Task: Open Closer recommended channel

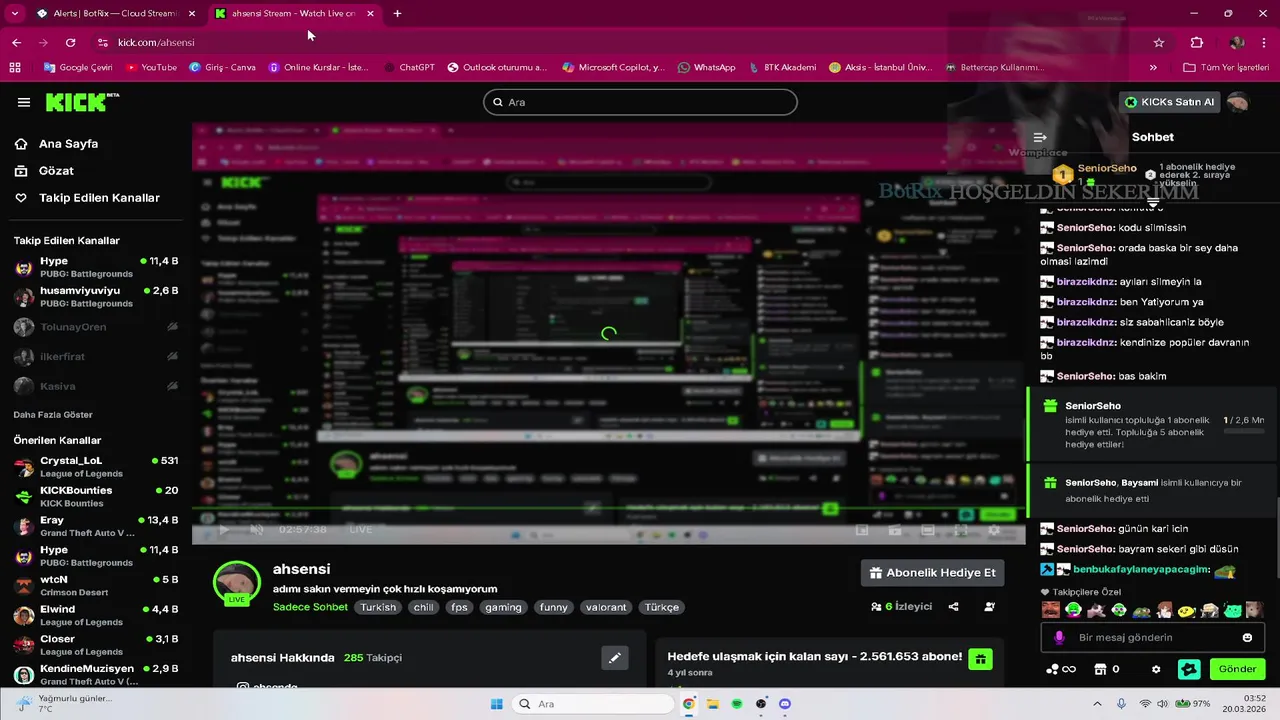Action: 96,644
